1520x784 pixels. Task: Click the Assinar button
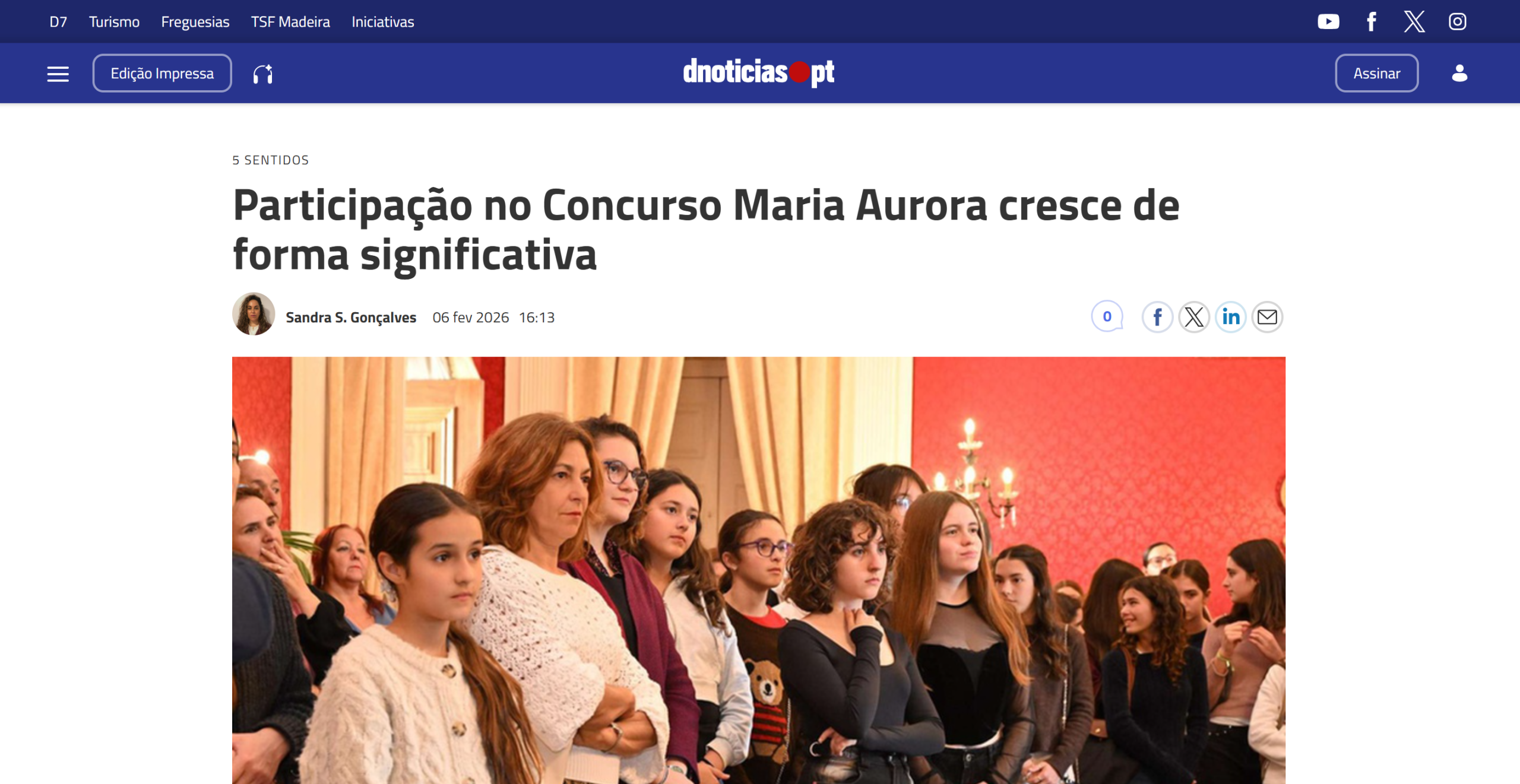tap(1377, 74)
